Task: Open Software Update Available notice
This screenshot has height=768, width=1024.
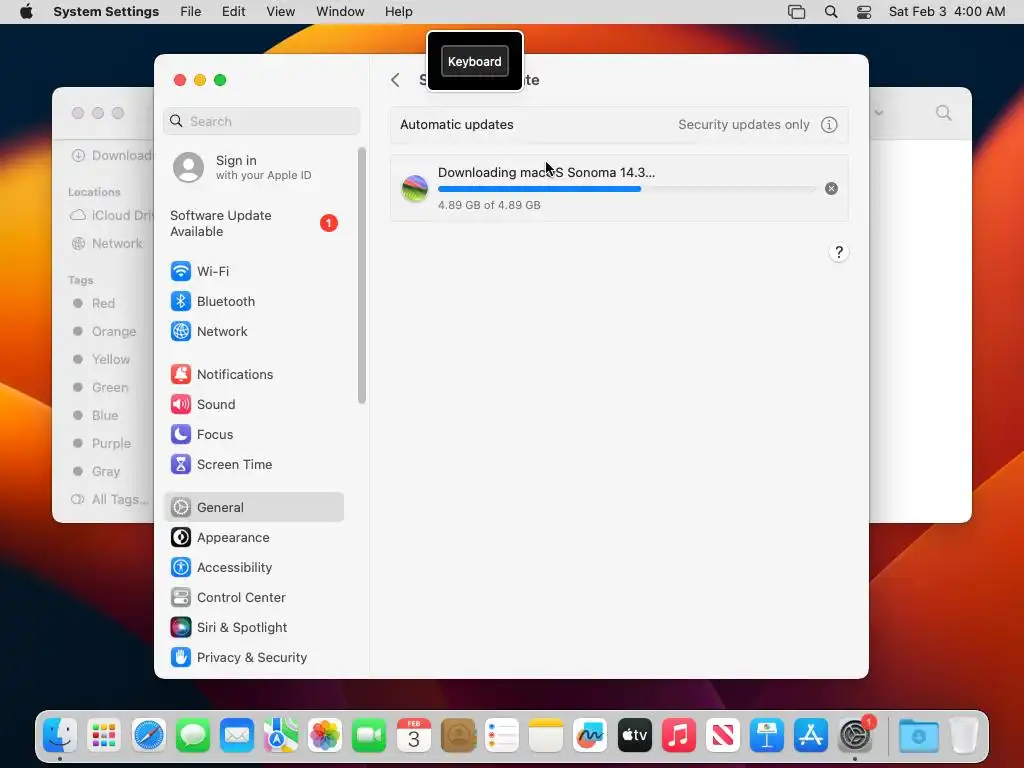Action: point(253,223)
